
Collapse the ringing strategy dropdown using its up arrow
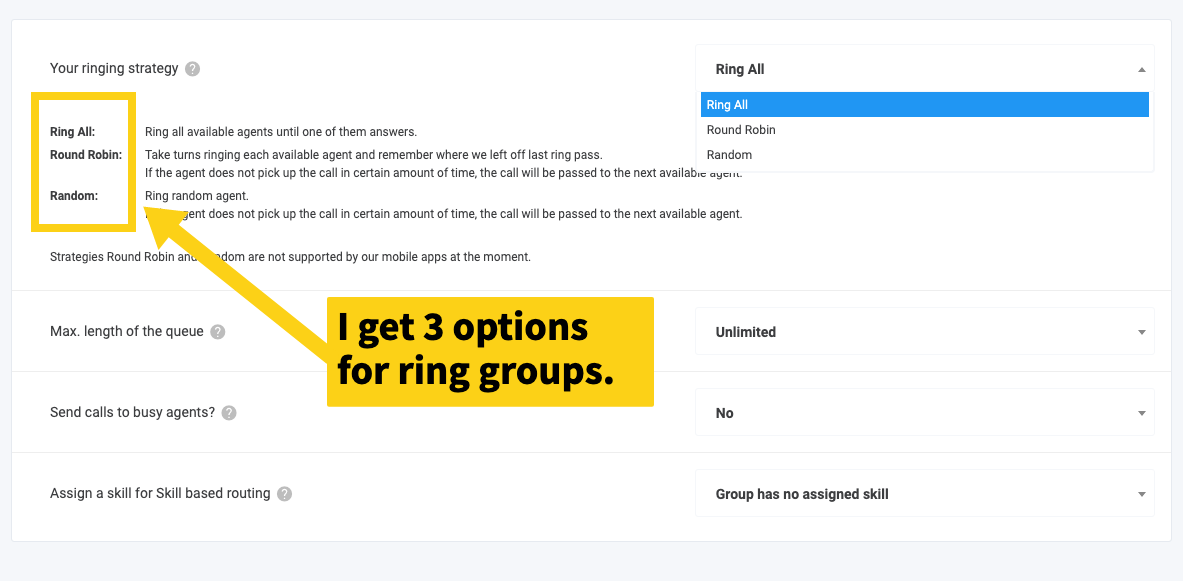[x=1142, y=69]
